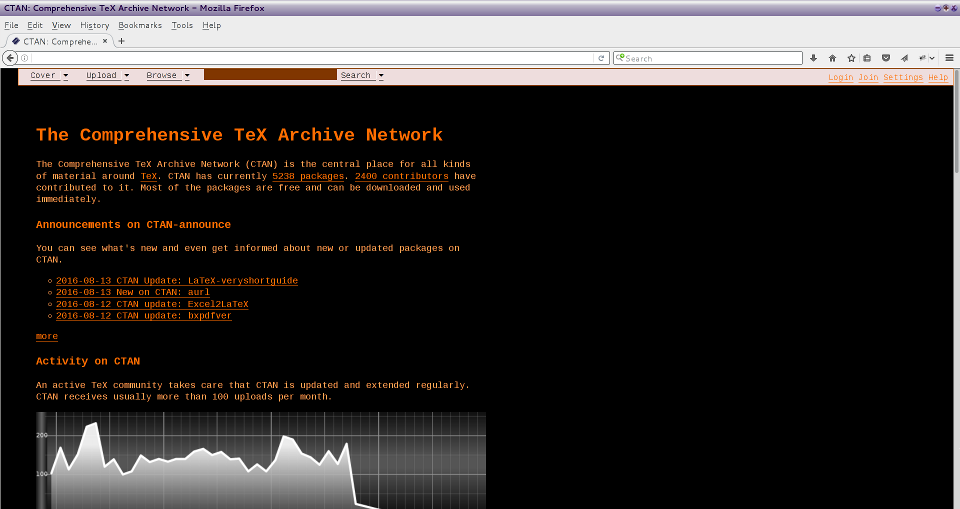This screenshot has height=509, width=960.
Task: Expand the Search dropdown arrow on CTAN bar
Action: coord(381,76)
